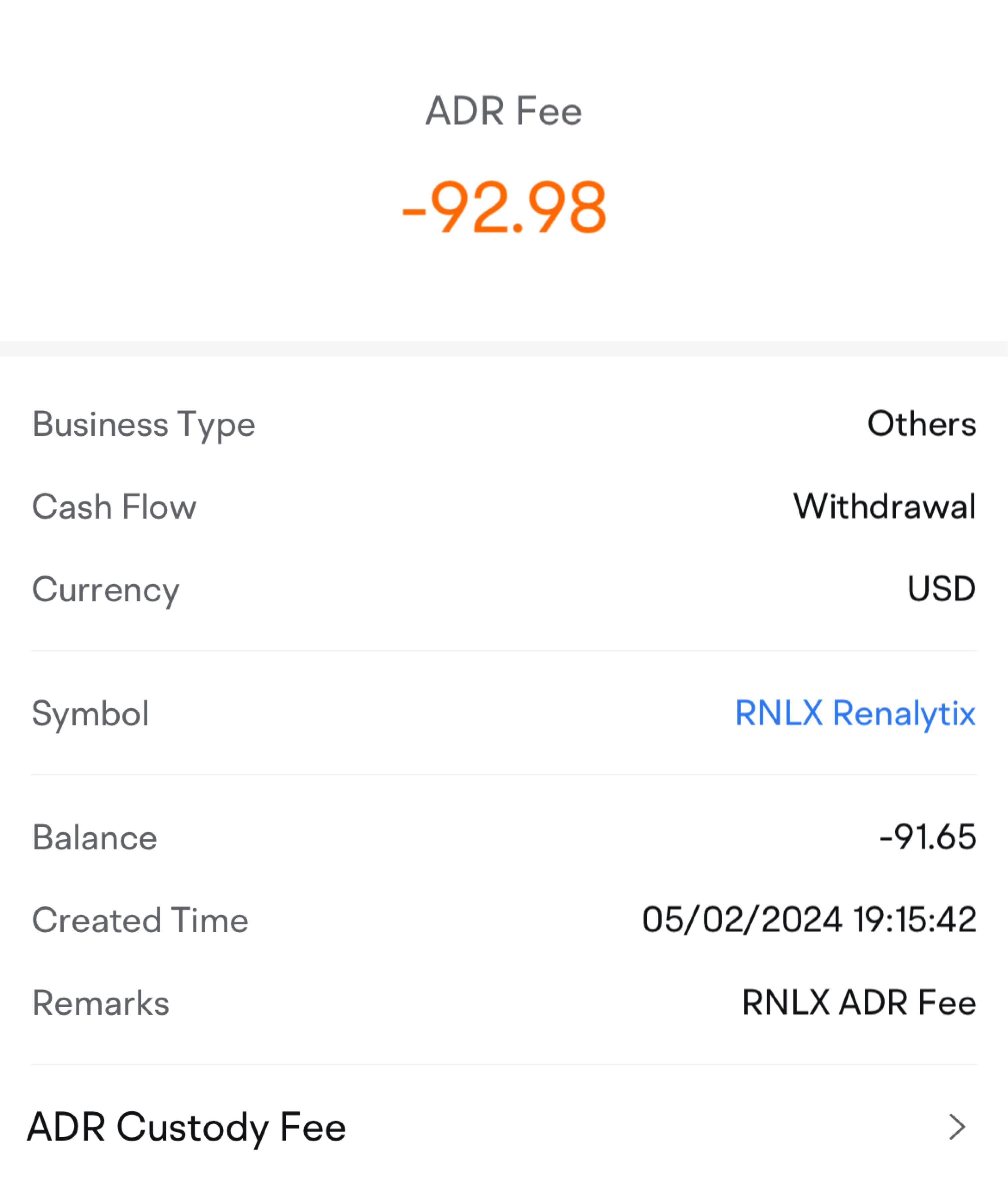Click the ADR Fee page title
The height and width of the screenshot is (1200, 1008).
503,111
